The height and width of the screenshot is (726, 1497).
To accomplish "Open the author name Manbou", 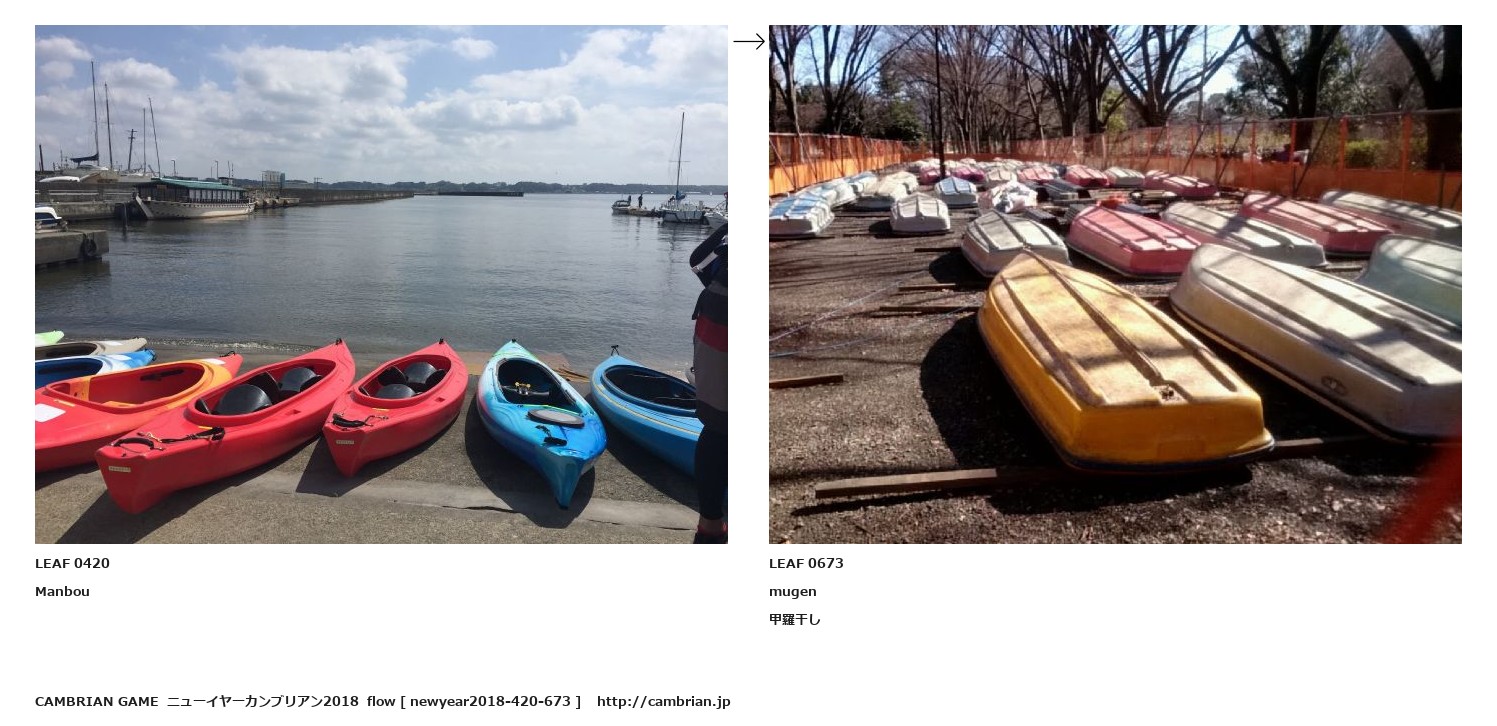I will click(x=62, y=591).
